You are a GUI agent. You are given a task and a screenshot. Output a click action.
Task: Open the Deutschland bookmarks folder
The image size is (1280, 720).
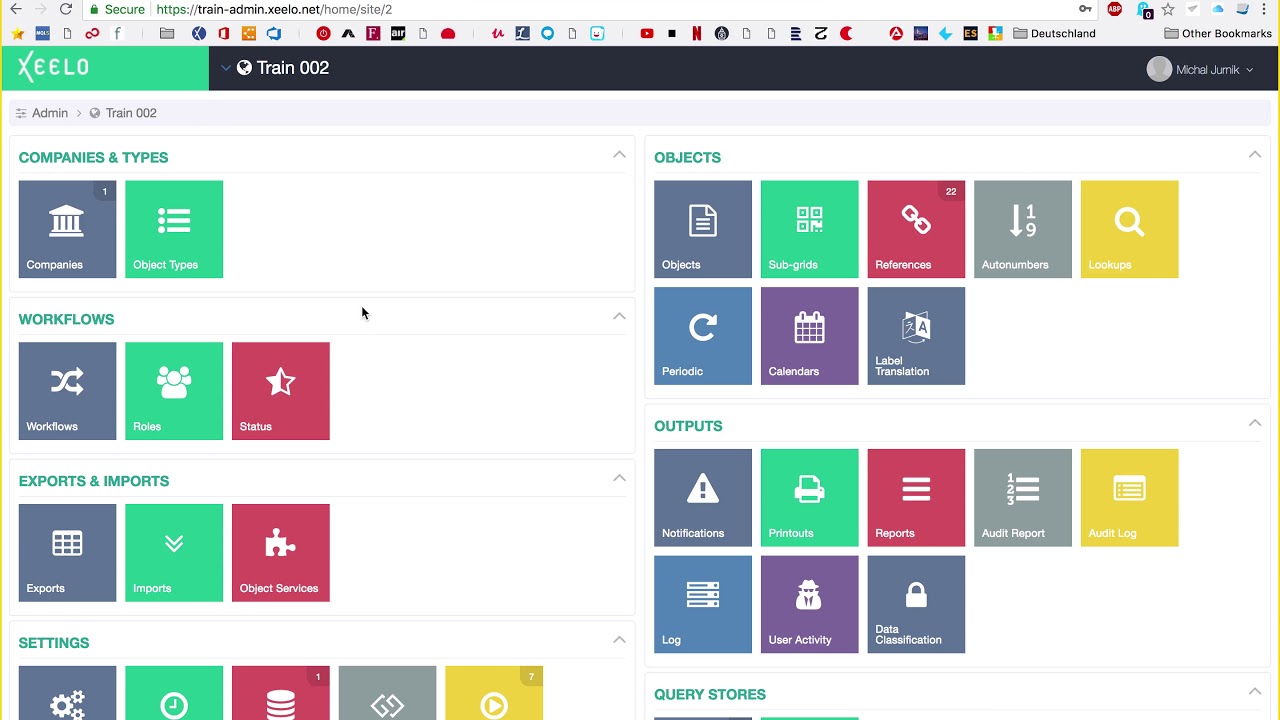1054,33
